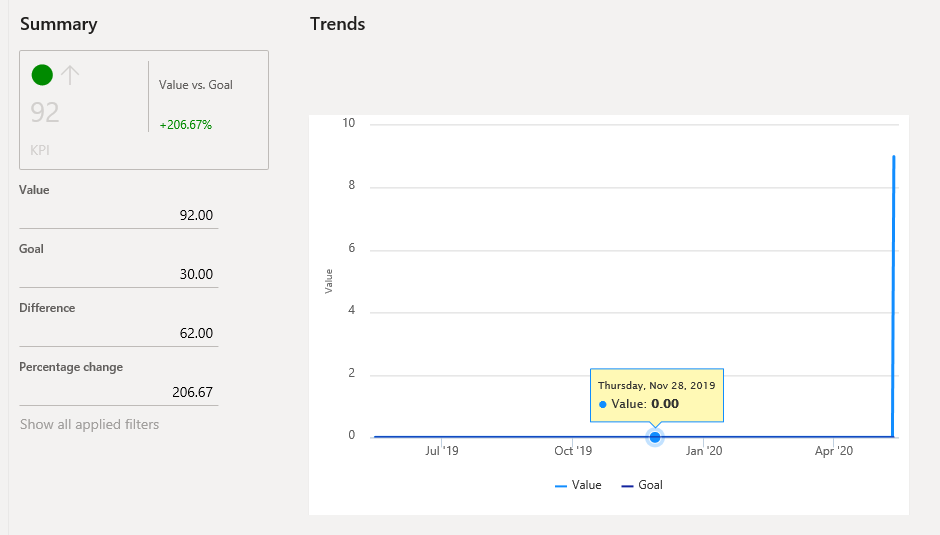
Task: Click the dark-blue line marker beside Goal legend
Action: click(627, 486)
